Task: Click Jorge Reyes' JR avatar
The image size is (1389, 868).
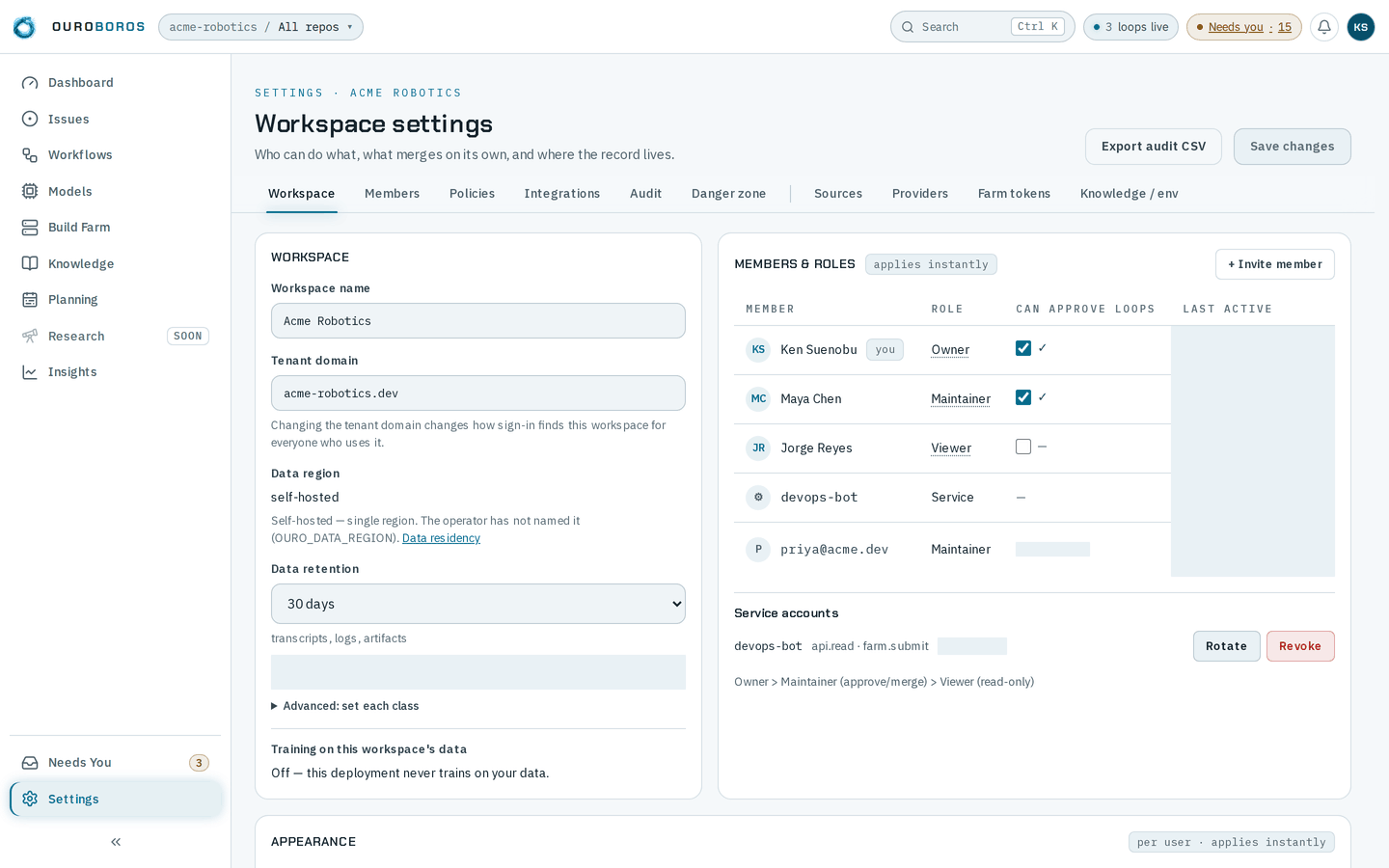Action: [x=758, y=448]
